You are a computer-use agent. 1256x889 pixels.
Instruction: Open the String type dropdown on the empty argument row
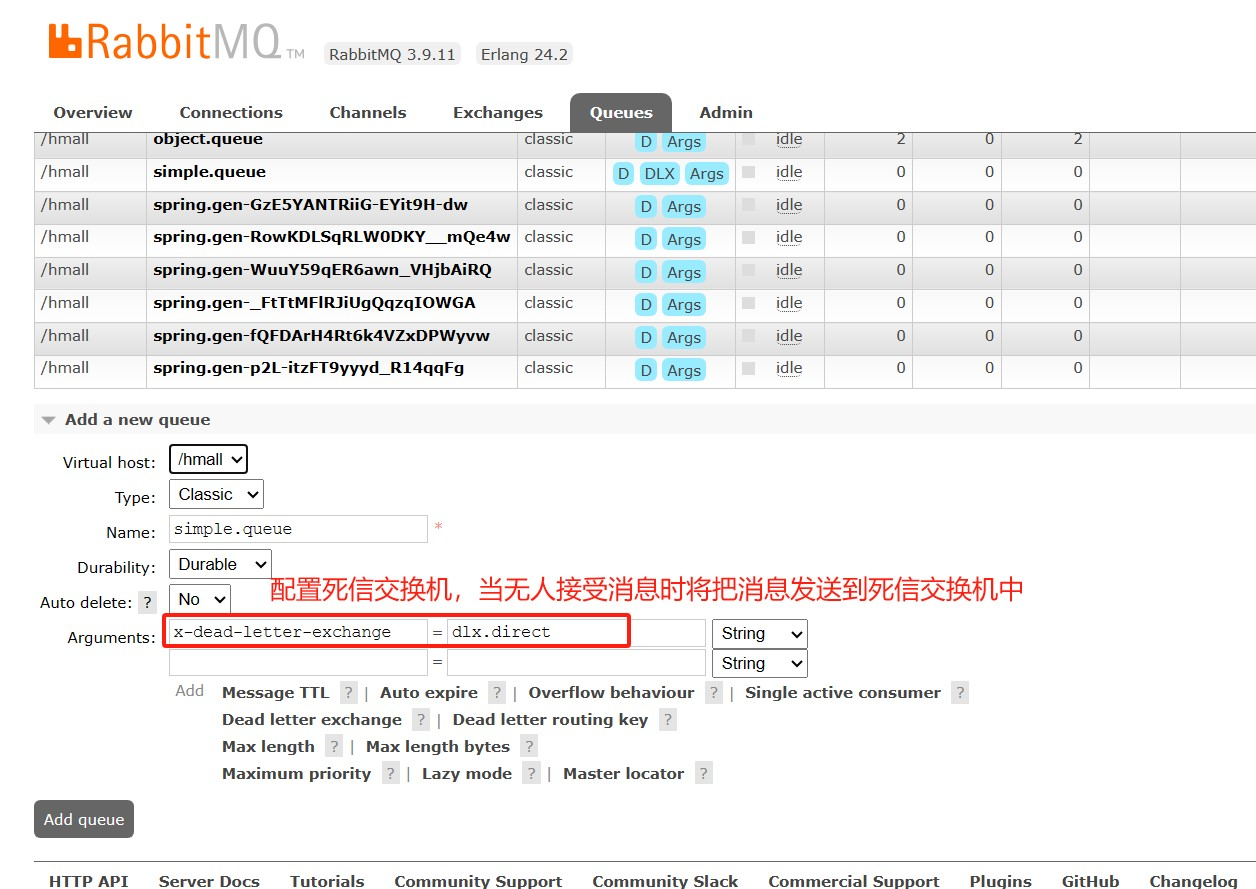[759, 664]
